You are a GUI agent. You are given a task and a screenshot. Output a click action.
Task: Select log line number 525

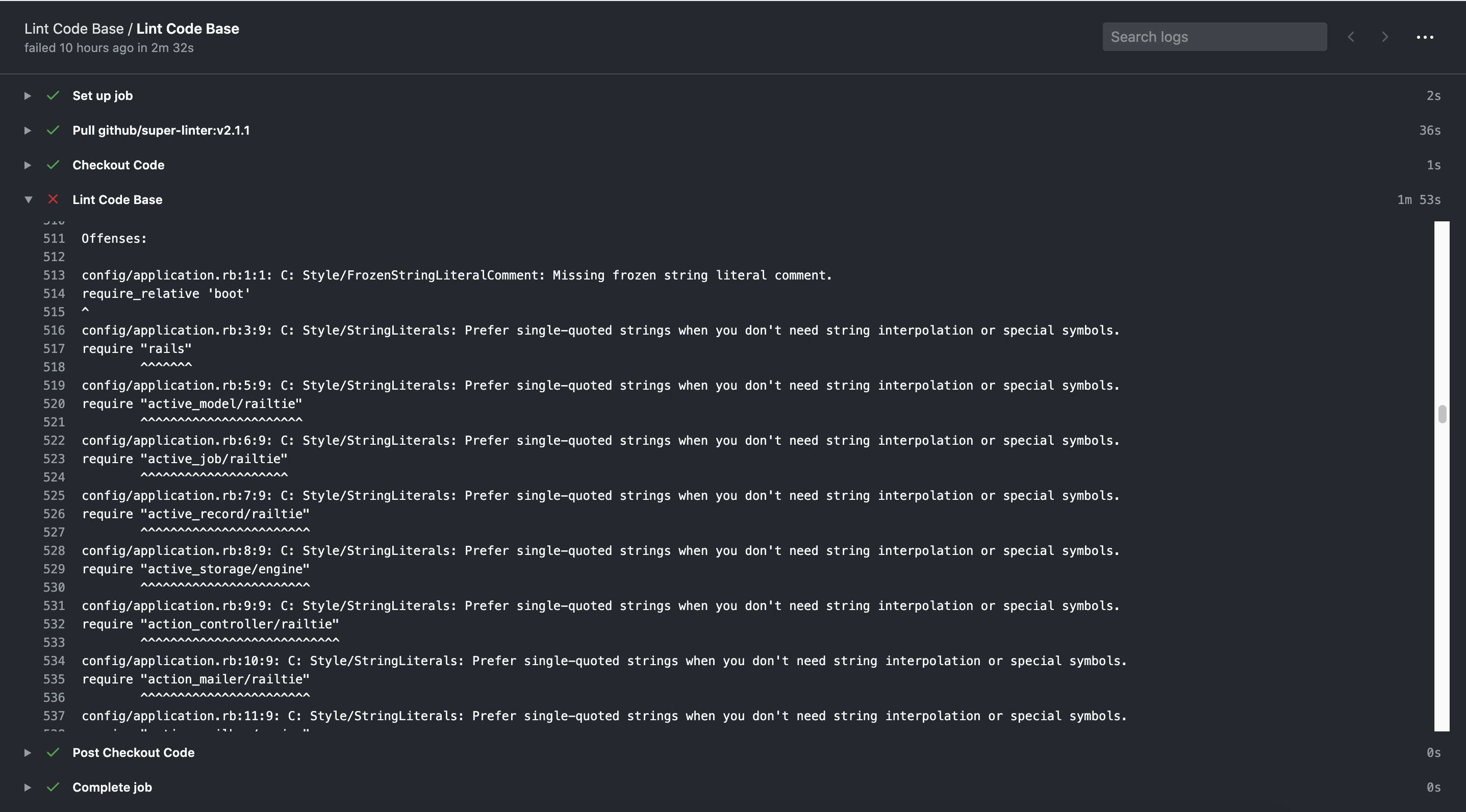click(54, 496)
